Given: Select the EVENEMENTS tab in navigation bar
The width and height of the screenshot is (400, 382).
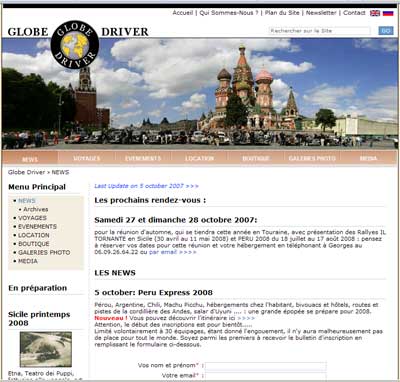Looking at the screenshot, I should pyautogui.click(x=143, y=158).
